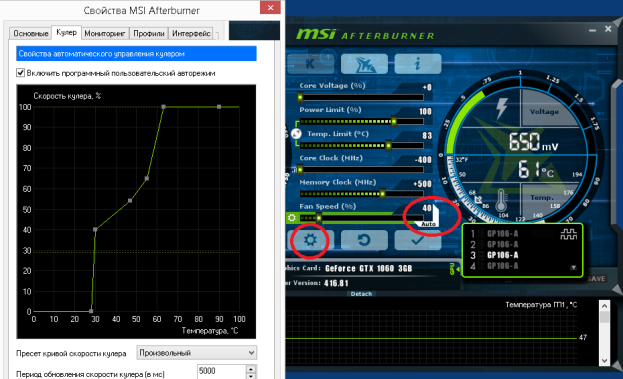The height and width of the screenshot is (379, 623).
Task: Open the Интерфейс tab
Action: (x=191, y=33)
